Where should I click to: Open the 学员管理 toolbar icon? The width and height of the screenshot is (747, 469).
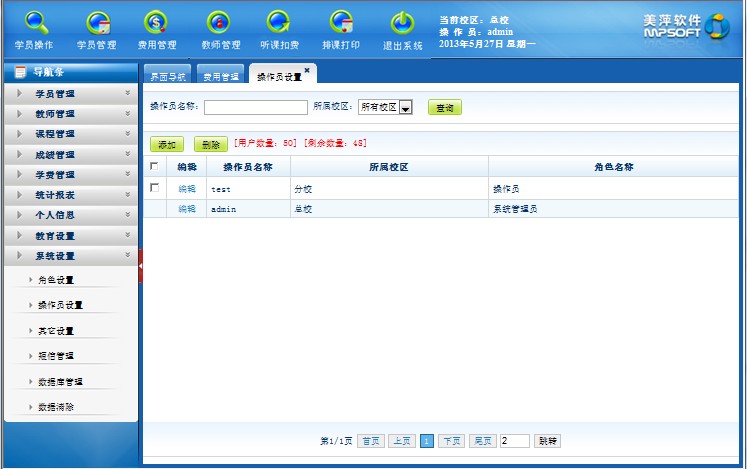pyautogui.click(x=97, y=23)
